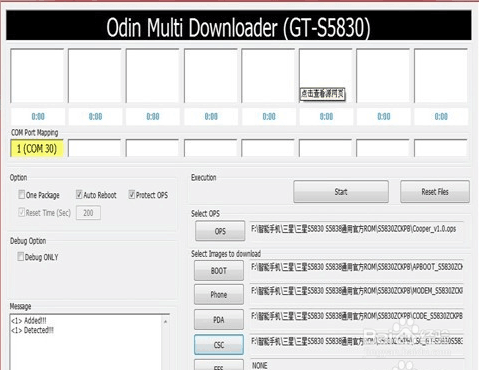Click the Phone image button
This screenshot has height=370, width=480.
[219, 295]
